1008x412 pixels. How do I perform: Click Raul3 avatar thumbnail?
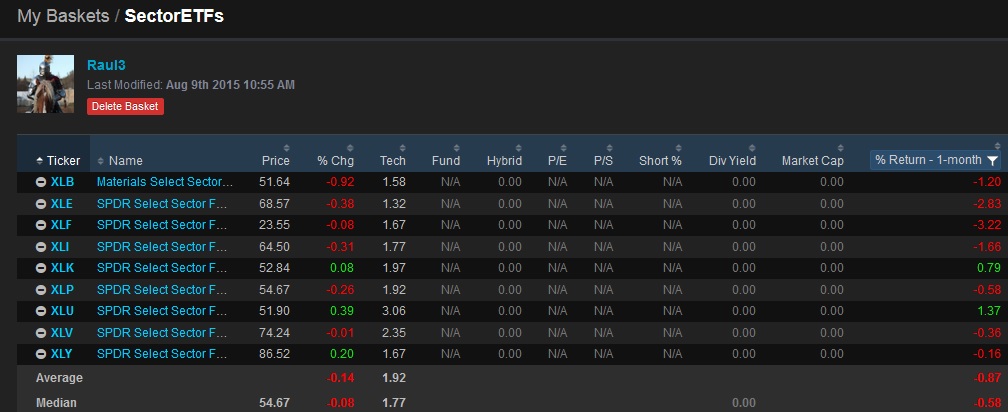pyautogui.click(x=45, y=84)
